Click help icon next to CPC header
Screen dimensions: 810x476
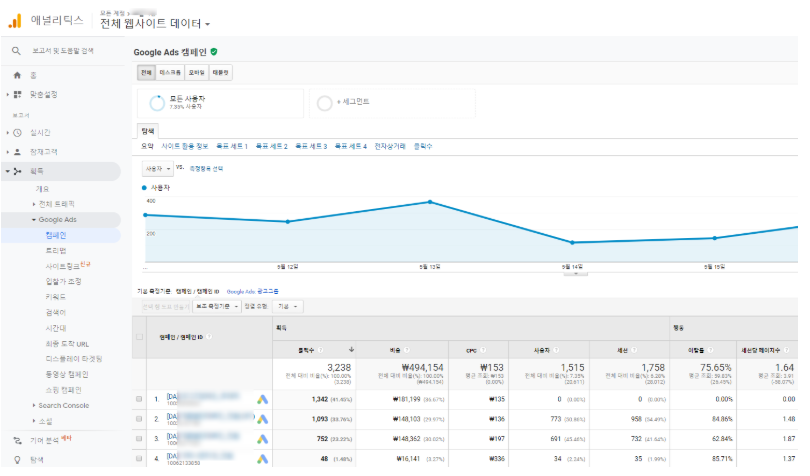[x=483, y=350]
